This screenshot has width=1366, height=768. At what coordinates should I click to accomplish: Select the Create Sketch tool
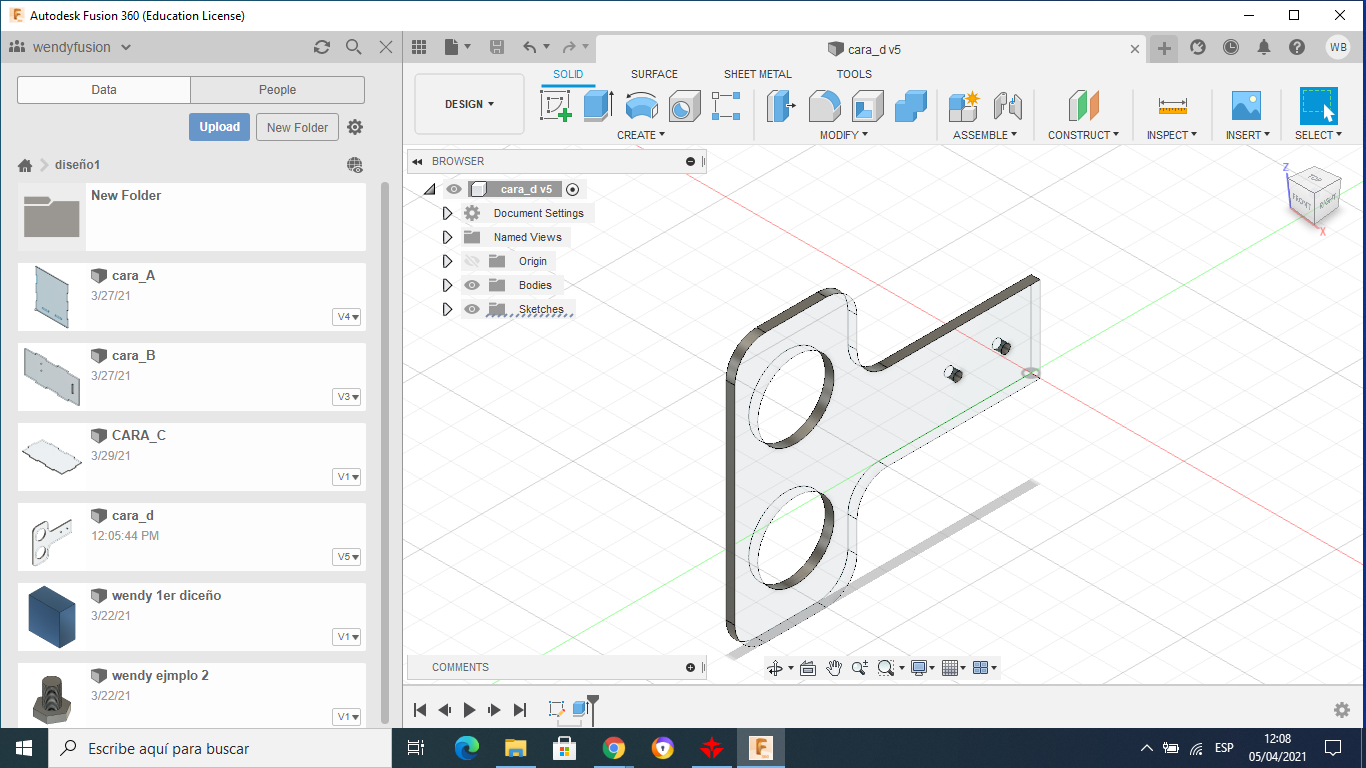pos(556,105)
